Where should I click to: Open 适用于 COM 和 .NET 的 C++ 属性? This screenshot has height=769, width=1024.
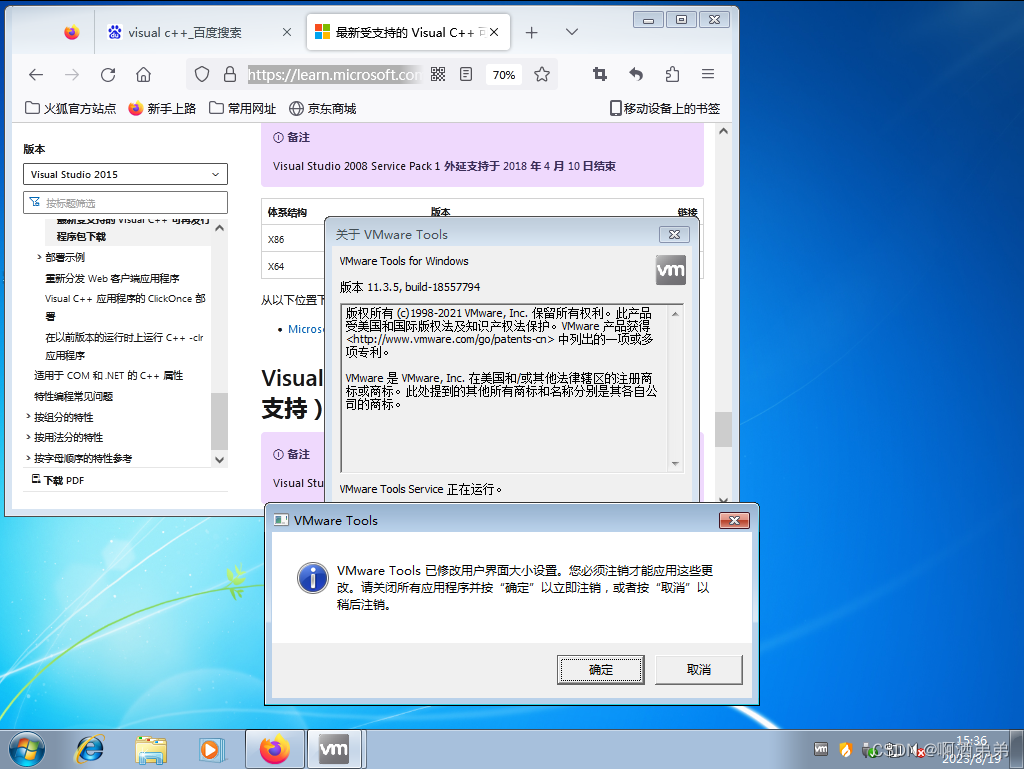pyautogui.click(x=108, y=376)
